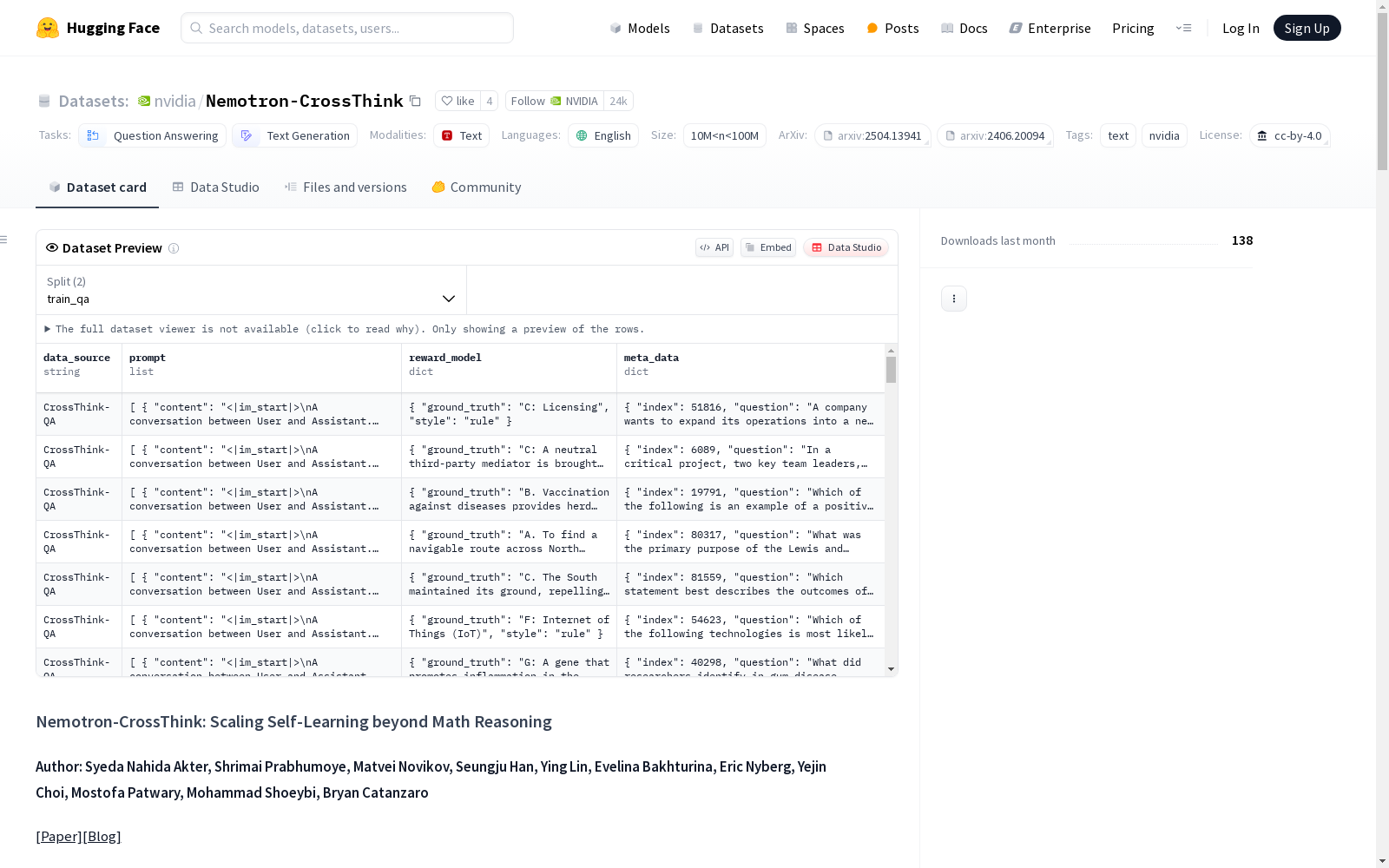Viewport: 1389px width, 868px height.
Task: Open the Enterprise page
Action: 1050,28
